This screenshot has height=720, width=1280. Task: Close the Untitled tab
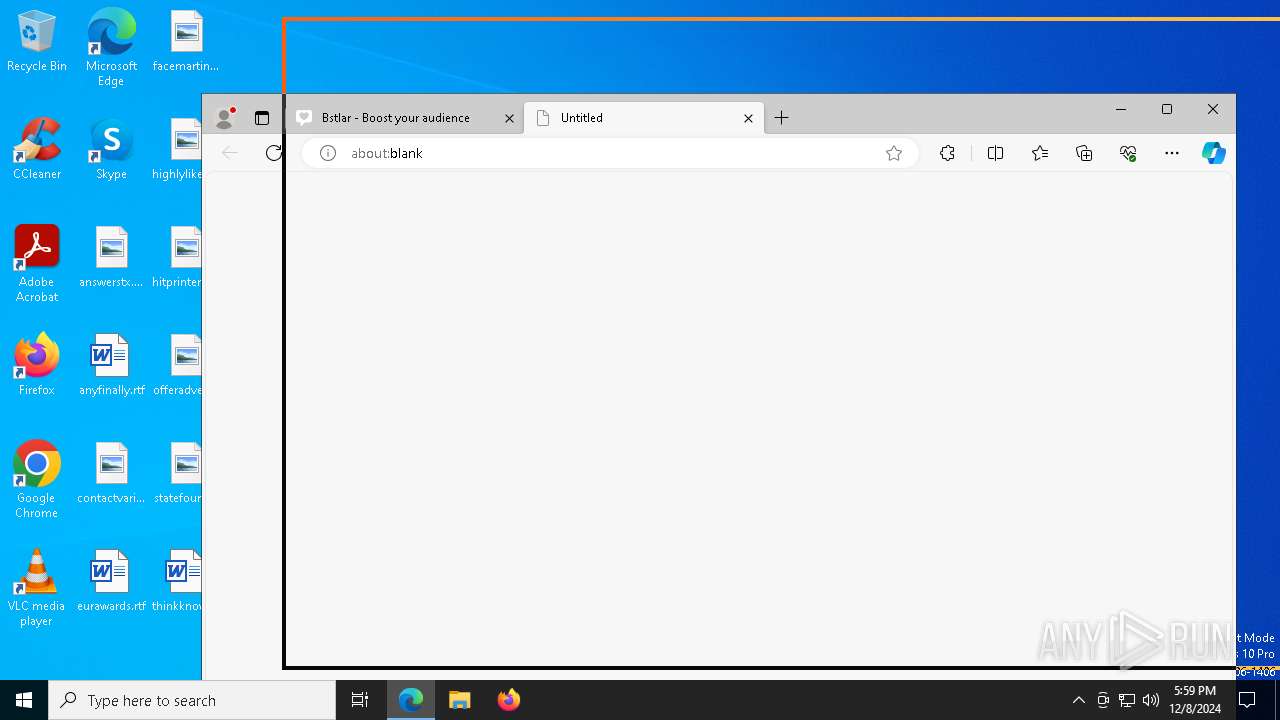(748, 118)
